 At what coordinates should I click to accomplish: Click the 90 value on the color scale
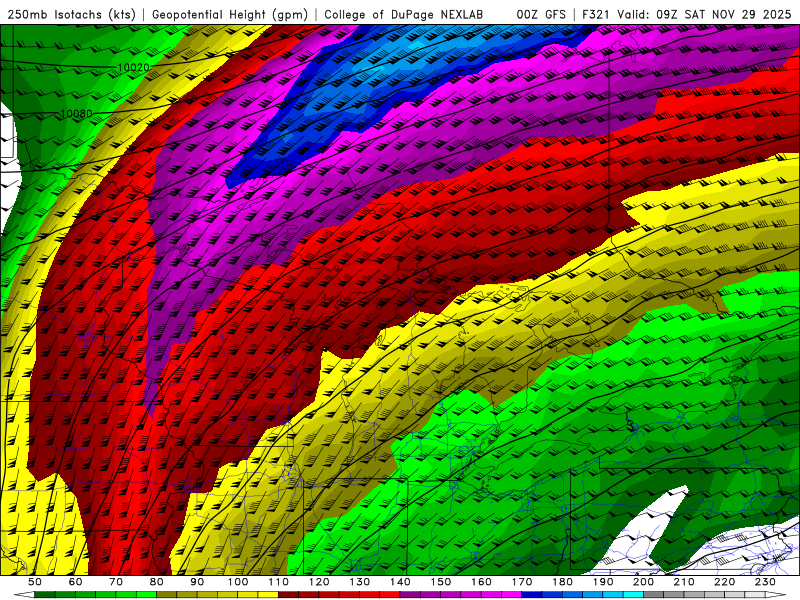[197, 582]
